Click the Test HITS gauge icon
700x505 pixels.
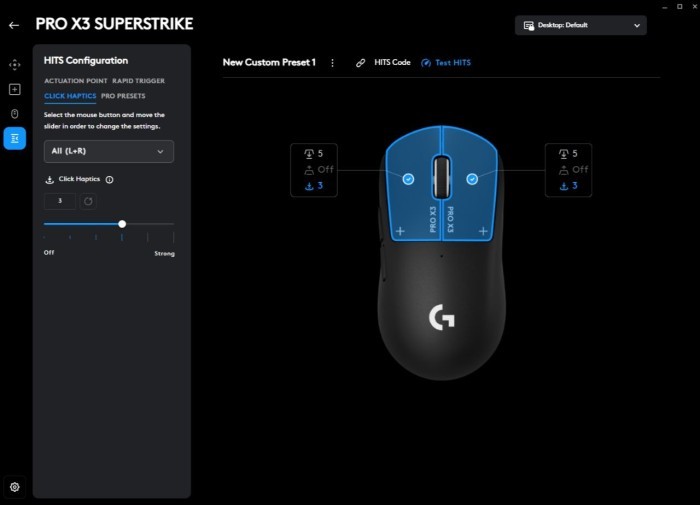426,63
